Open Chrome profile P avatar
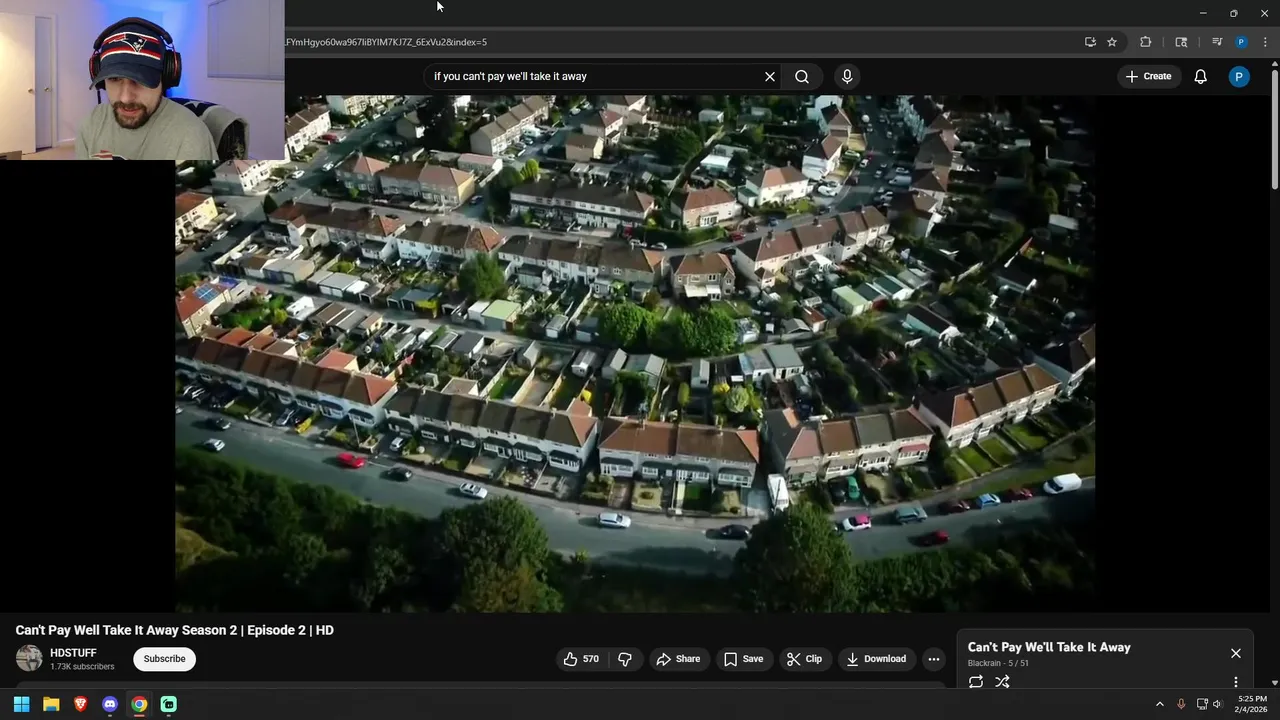The image size is (1280, 720). pos(1241,42)
